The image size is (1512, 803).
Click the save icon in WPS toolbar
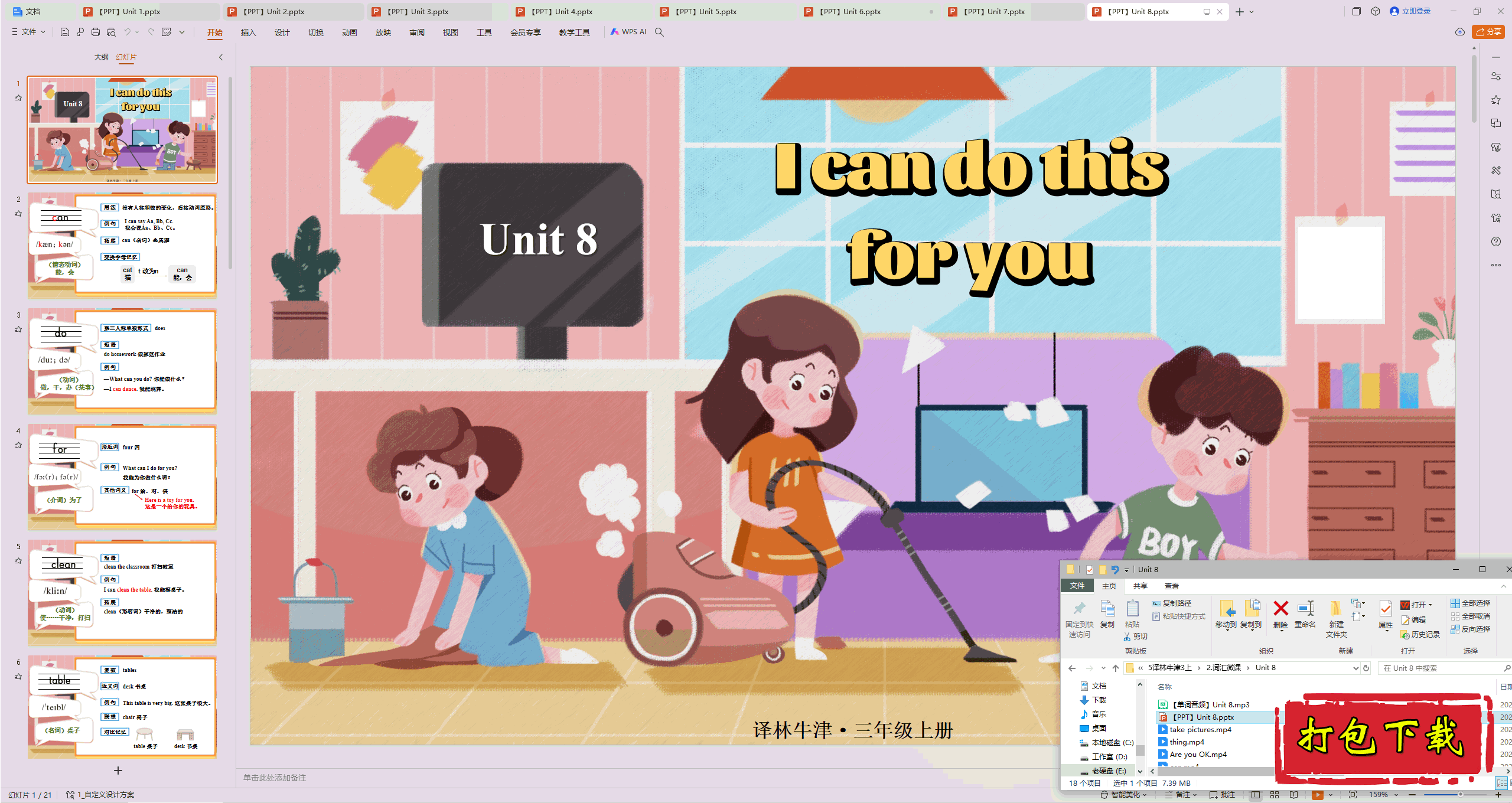click(x=65, y=32)
